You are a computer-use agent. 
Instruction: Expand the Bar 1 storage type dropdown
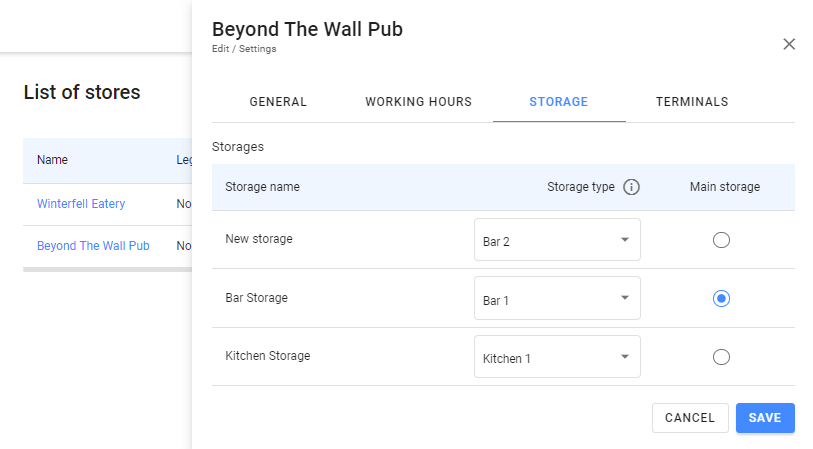point(557,298)
